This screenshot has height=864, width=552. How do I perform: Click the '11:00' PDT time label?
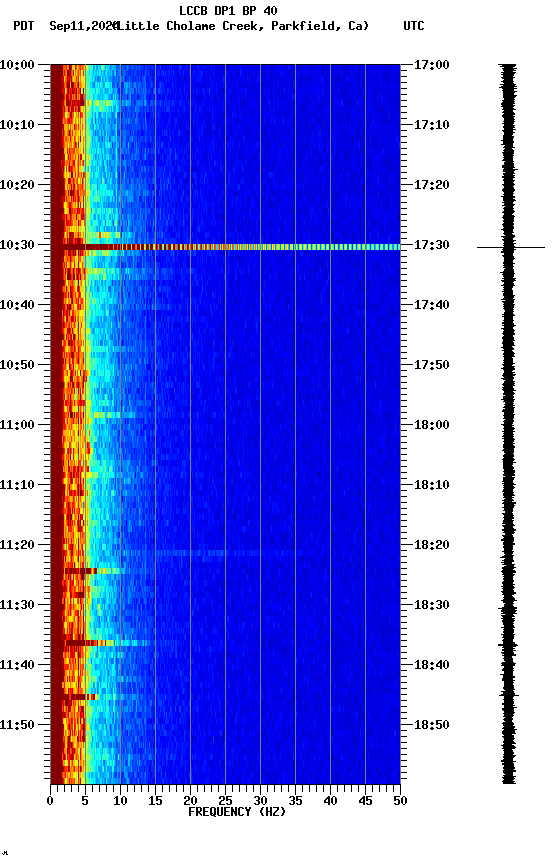[x=17, y=425]
